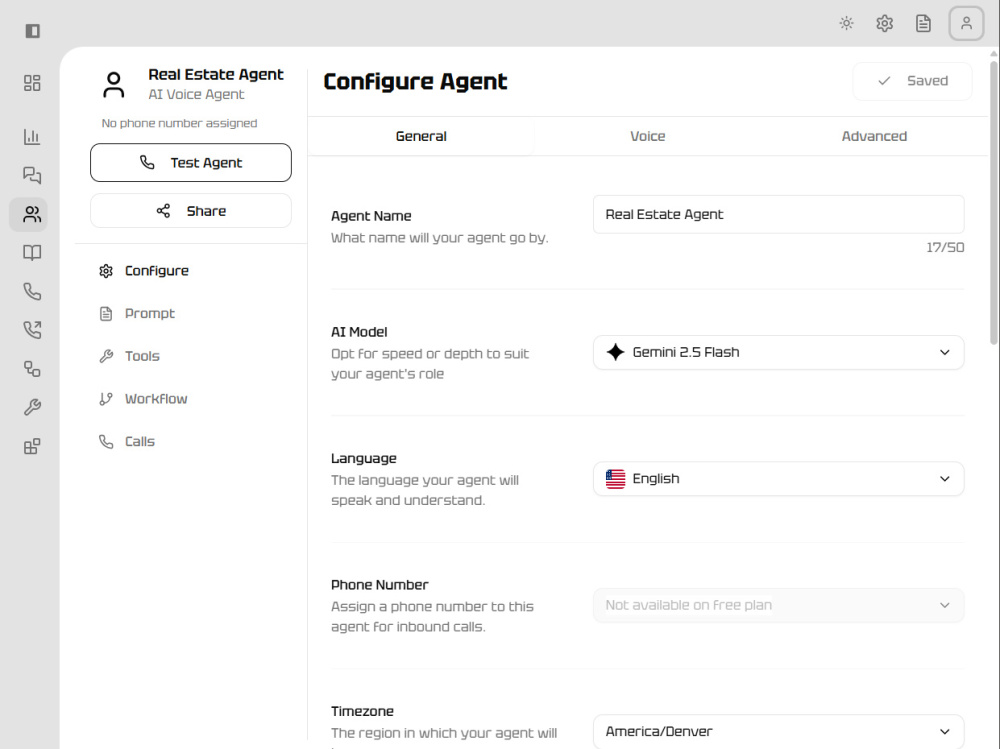Click the Test Agent button
Image resolution: width=1000 pixels, height=749 pixels.
[191, 163]
